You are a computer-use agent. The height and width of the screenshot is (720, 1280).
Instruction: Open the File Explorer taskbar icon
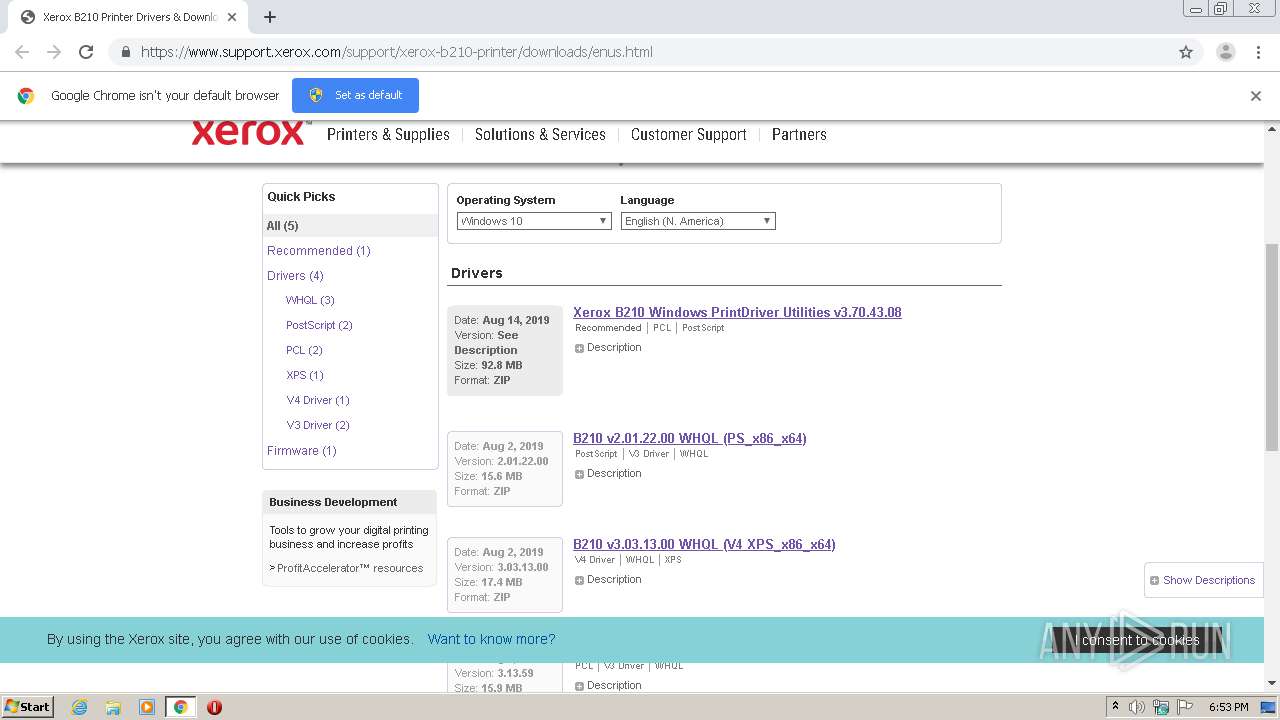click(x=113, y=707)
